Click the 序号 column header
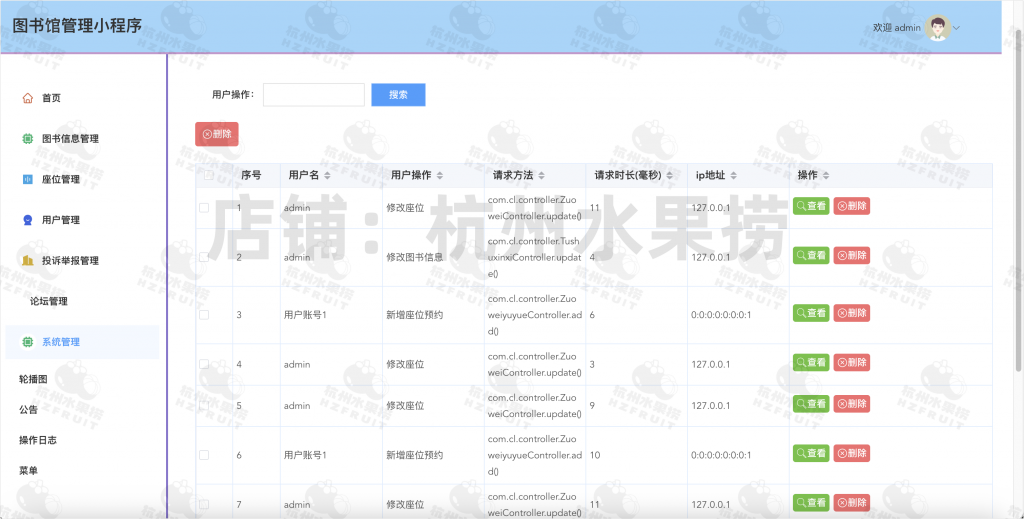1024x519 pixels. (x=251, y=176)
